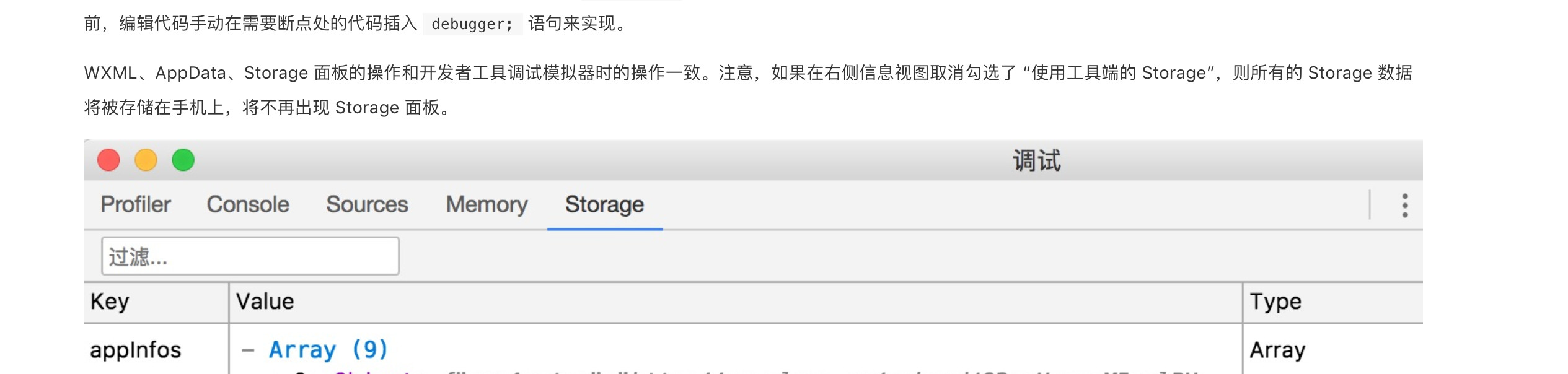Click the red close window button

tap(108, 160)
